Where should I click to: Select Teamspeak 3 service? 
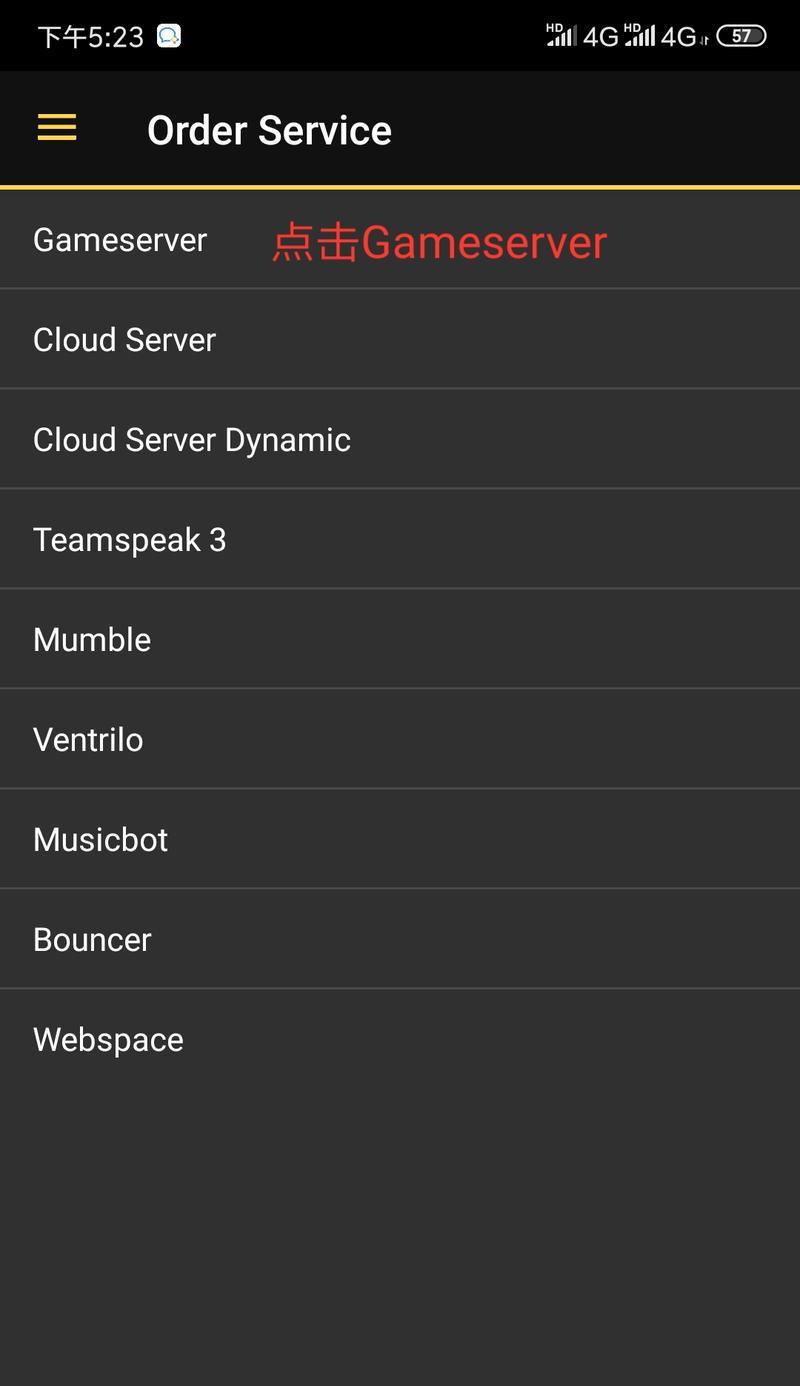click(x=400, y=540)
